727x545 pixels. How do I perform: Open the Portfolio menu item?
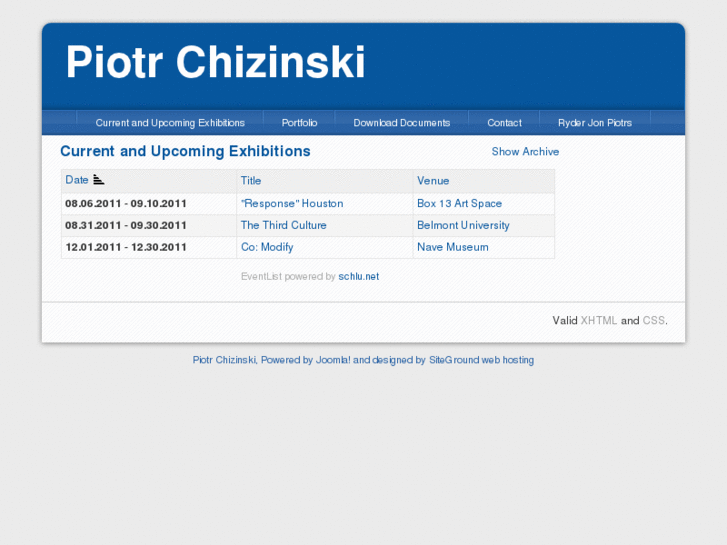click(299, 123)
